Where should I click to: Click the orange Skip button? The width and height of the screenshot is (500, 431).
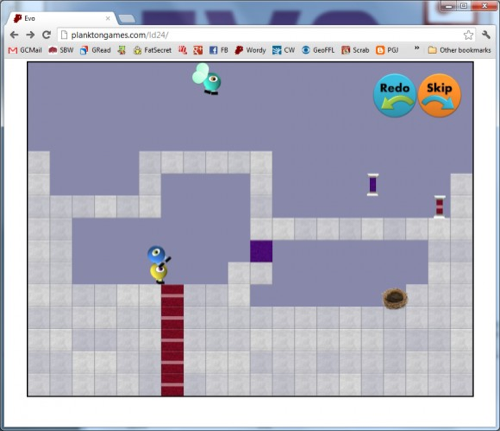coord(439,95)
